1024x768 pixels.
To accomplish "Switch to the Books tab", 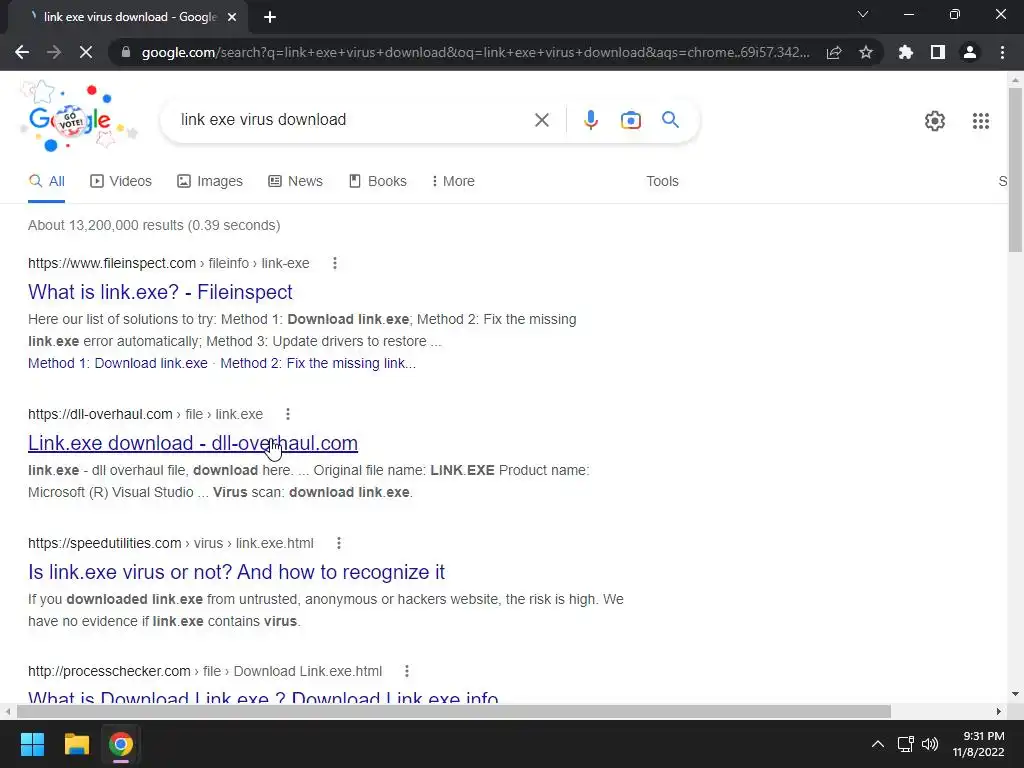I will [377, 181].
